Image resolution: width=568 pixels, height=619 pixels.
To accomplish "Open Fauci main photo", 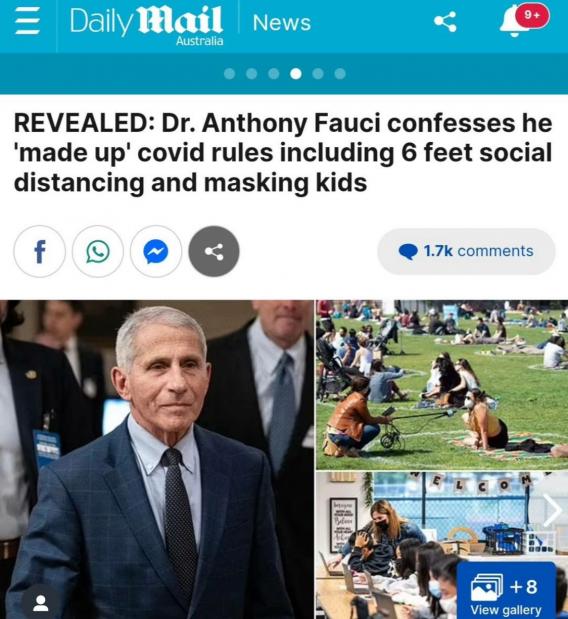I will click(157, 460).
